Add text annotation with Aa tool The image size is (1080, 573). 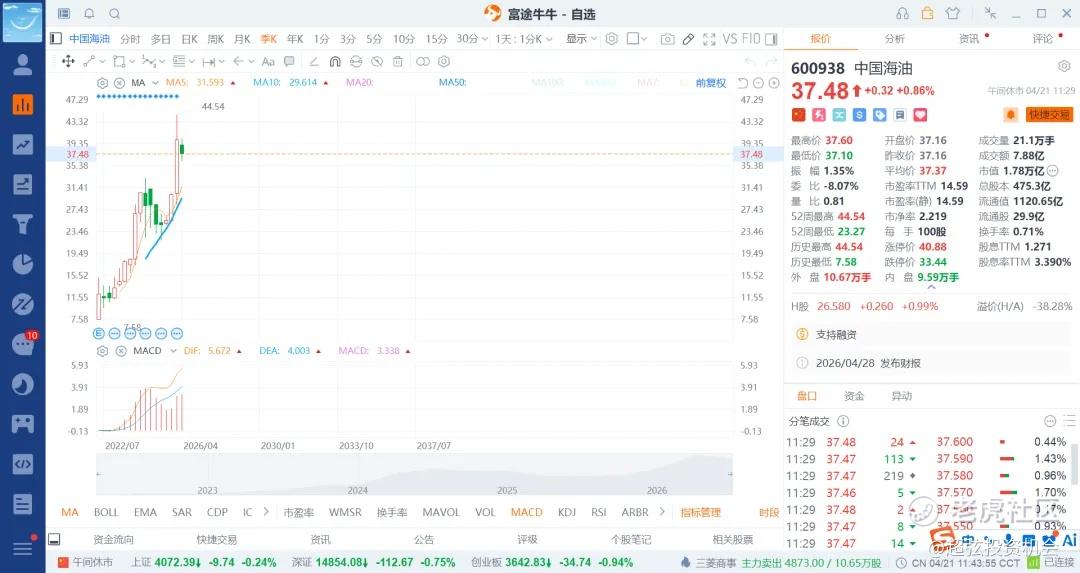(x=268, y=61)
